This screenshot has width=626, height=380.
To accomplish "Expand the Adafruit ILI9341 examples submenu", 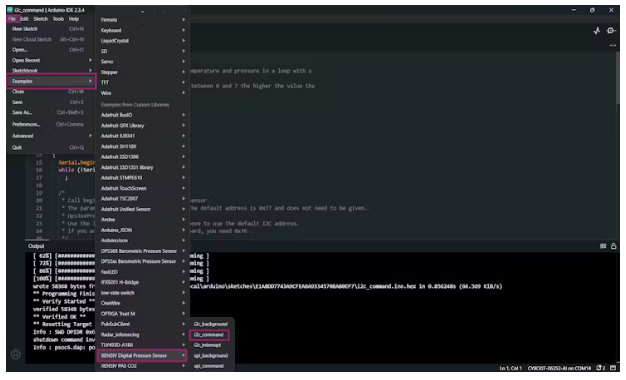I will click(142, 136).
